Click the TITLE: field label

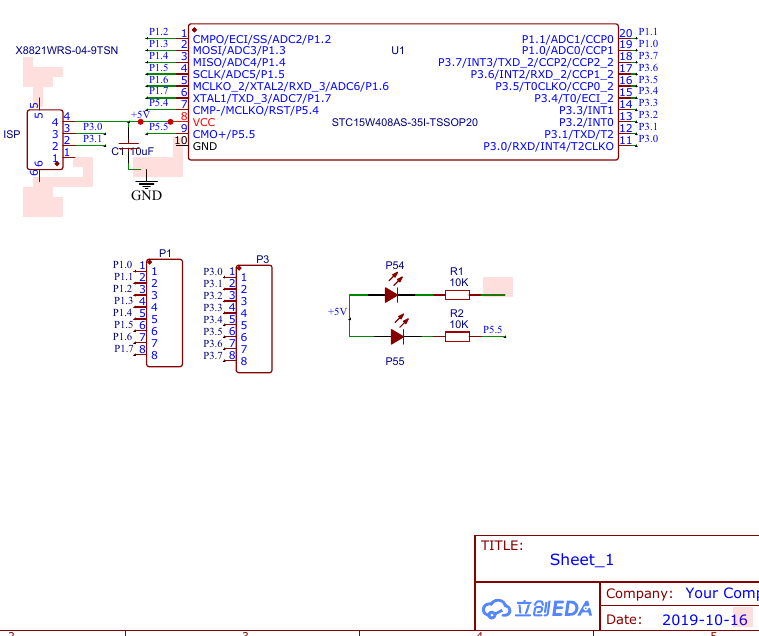tap(502, 545)
